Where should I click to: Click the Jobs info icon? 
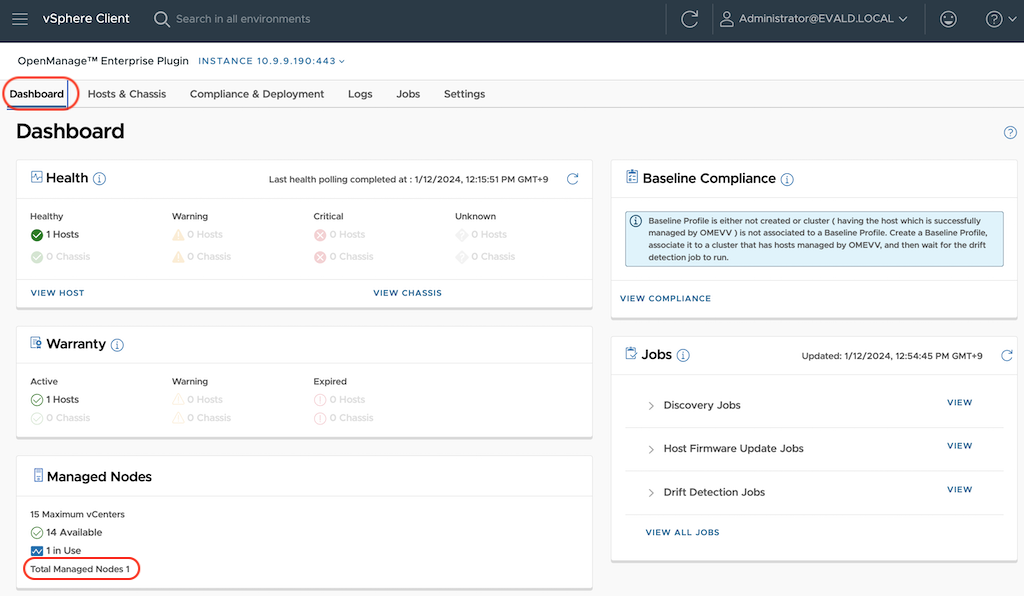coord(683,355)
